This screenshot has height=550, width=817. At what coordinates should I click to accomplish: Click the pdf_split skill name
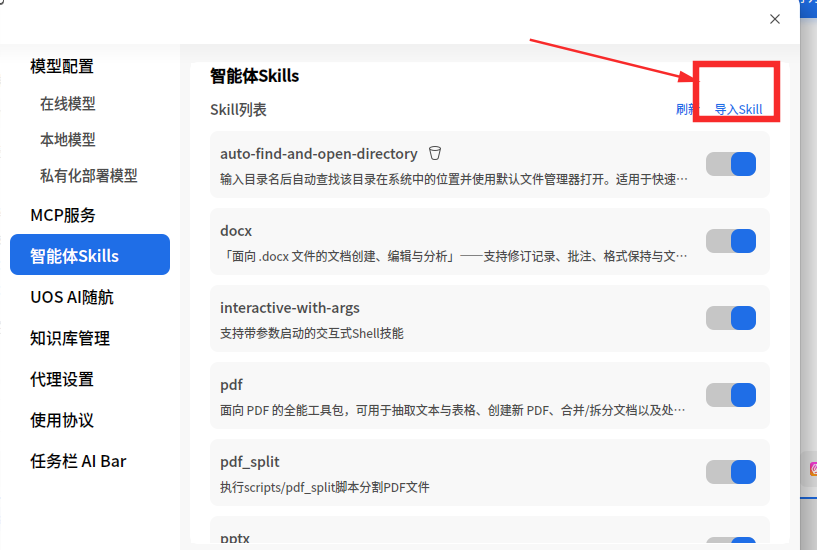250,462
